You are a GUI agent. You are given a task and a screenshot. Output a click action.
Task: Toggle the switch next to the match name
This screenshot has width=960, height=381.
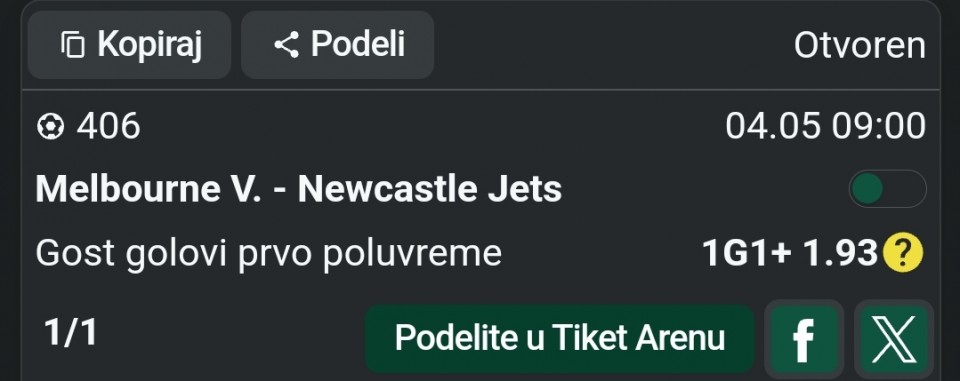tap(887, 189)
